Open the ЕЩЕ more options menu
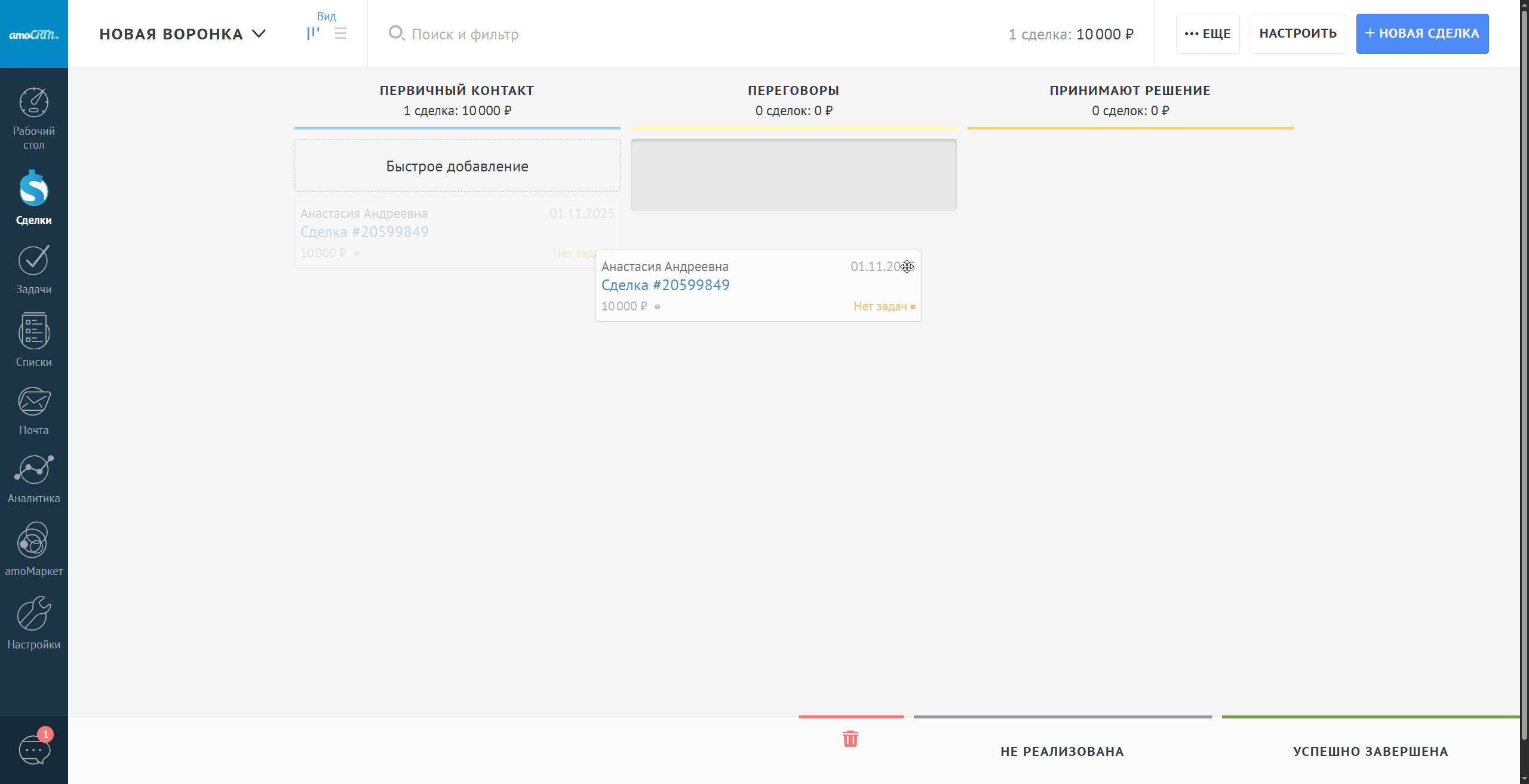Screen dimensions: 1529x784 (1207, 33)
